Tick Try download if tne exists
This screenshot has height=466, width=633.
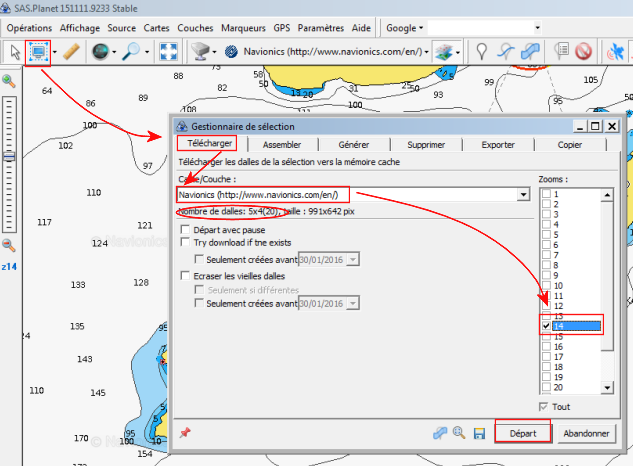point(185,242)
